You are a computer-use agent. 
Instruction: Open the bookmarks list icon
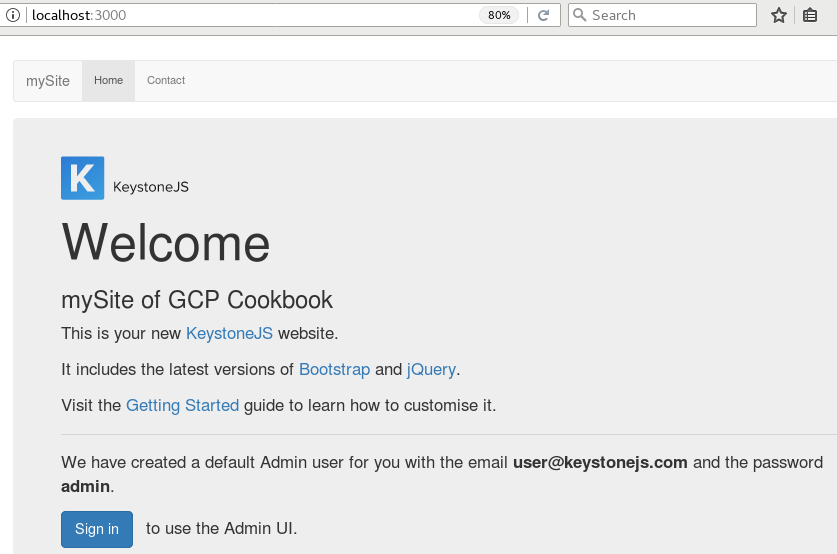(x=810, y=15)
